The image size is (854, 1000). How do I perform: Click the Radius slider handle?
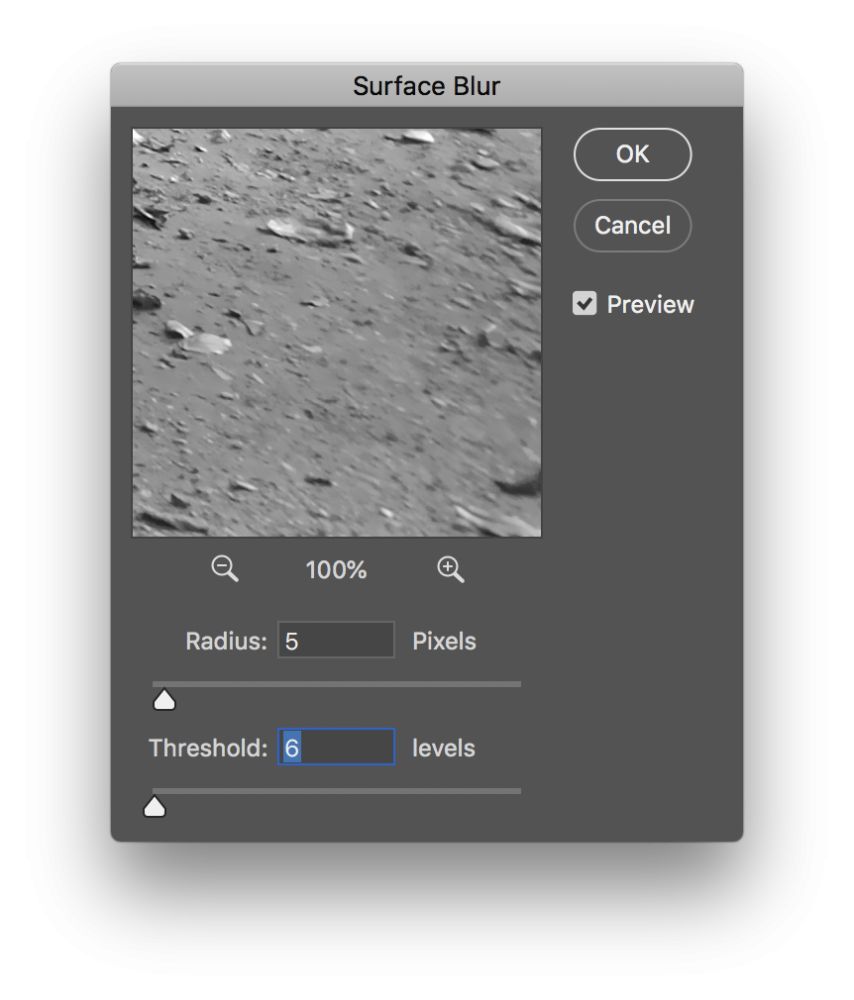165,700
